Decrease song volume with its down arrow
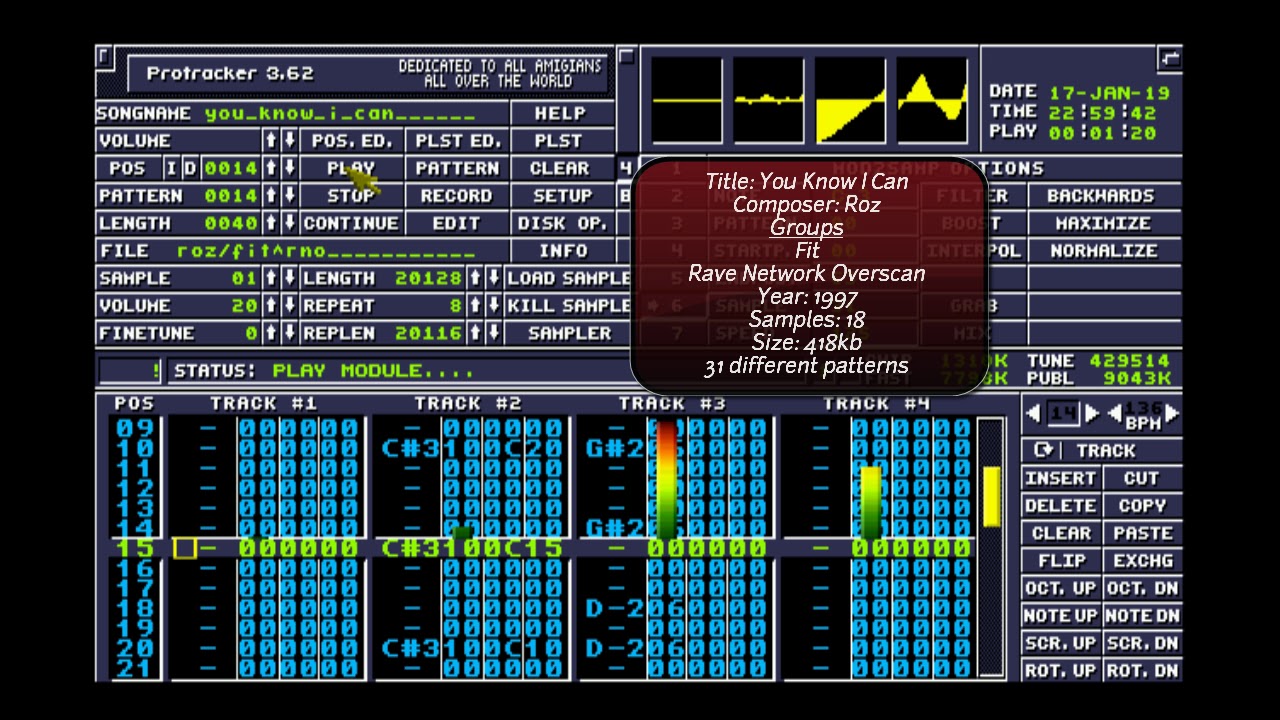 [289, 141]
